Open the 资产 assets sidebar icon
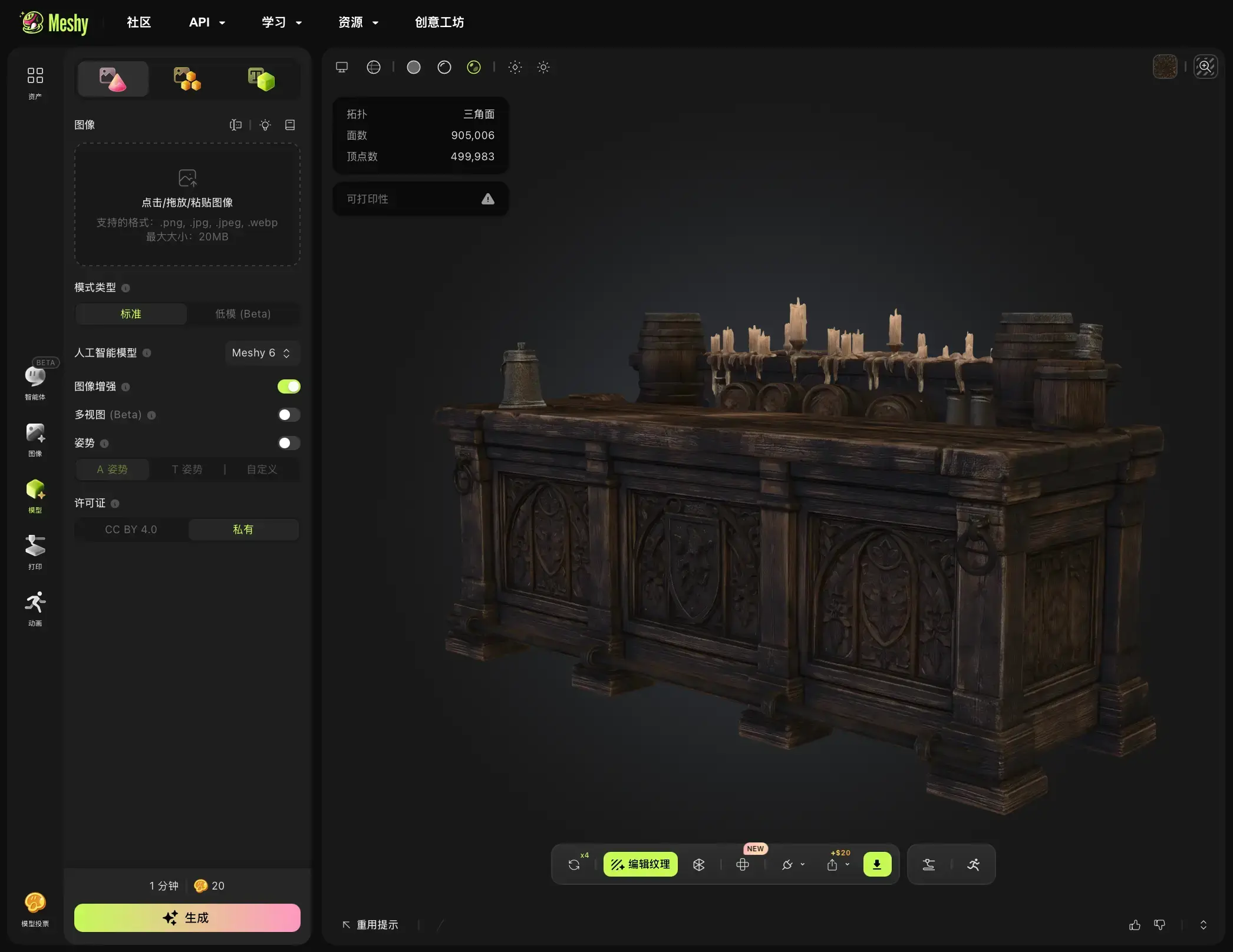The width and height of the screenshot is (1233, 952). pos(35,82)
